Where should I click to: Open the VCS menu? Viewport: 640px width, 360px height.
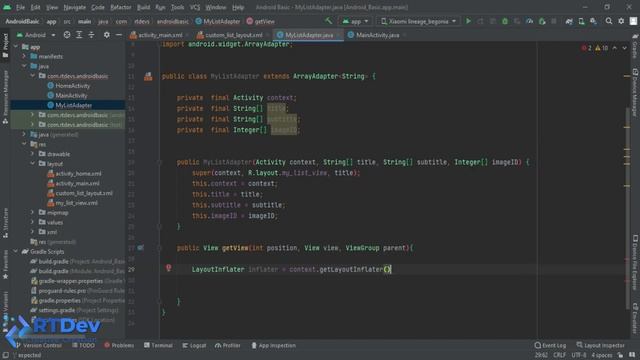pos(195,7)
